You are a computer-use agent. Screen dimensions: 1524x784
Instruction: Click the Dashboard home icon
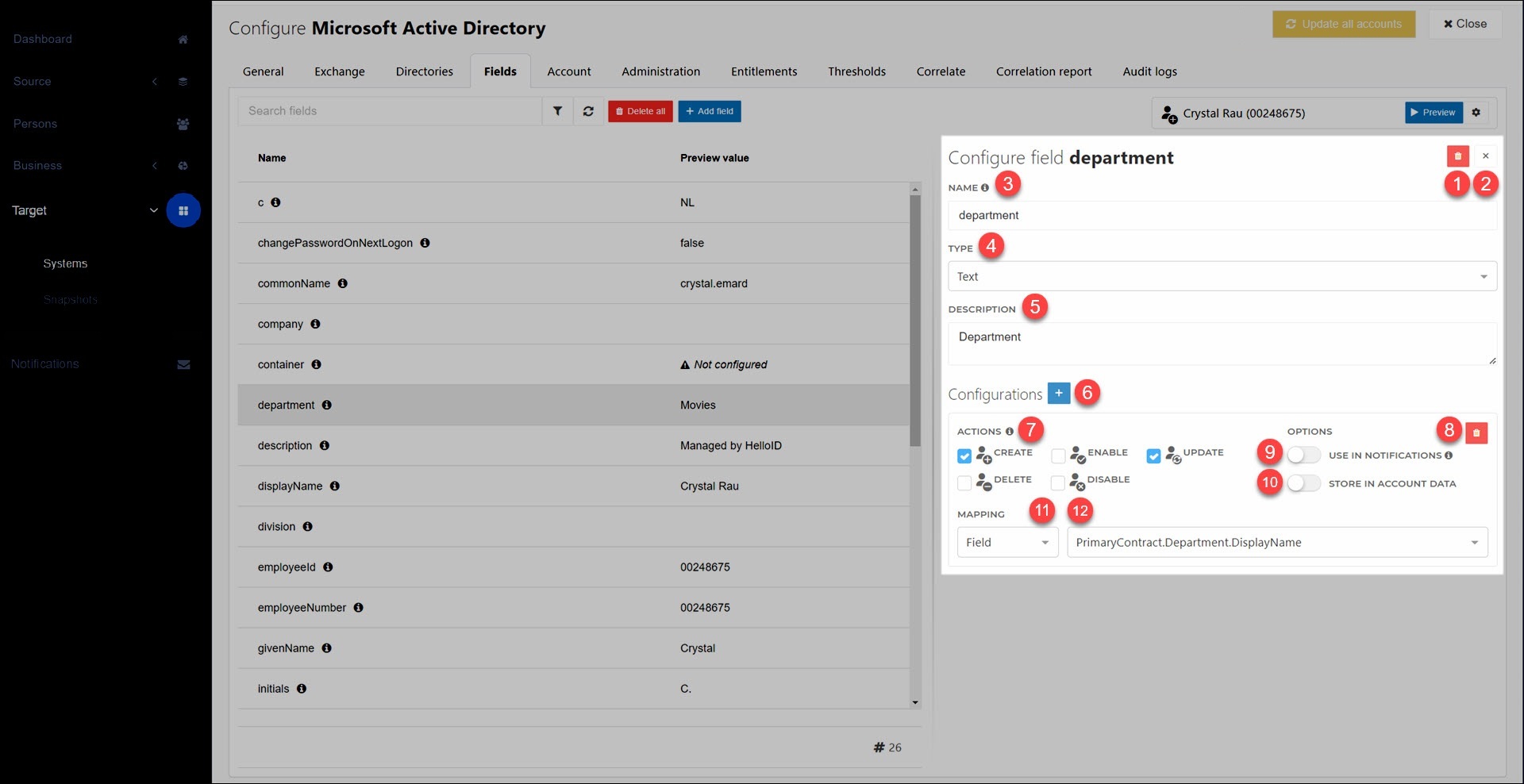click(x=183, y=40)
